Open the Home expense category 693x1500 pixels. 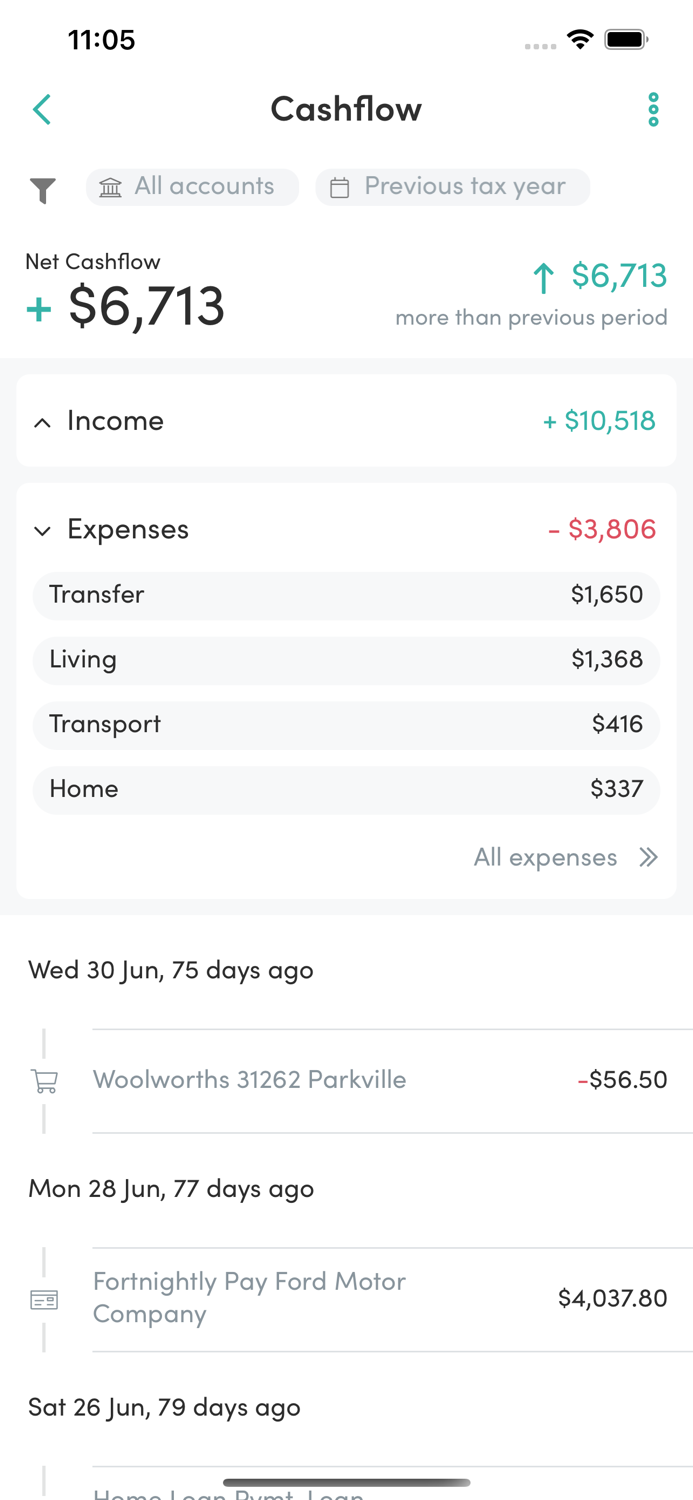click(x=346, y=789)
